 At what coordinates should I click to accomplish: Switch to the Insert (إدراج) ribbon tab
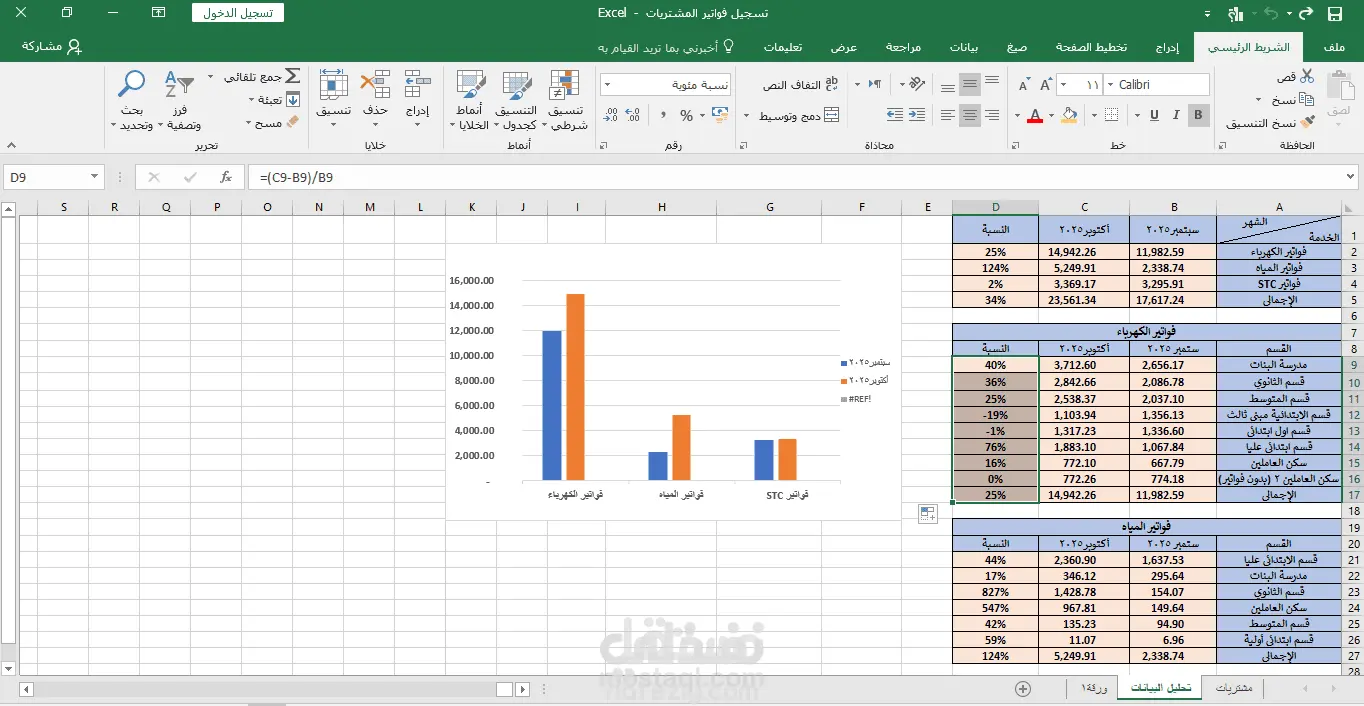pyautogui.click(x=1167, y=47)
